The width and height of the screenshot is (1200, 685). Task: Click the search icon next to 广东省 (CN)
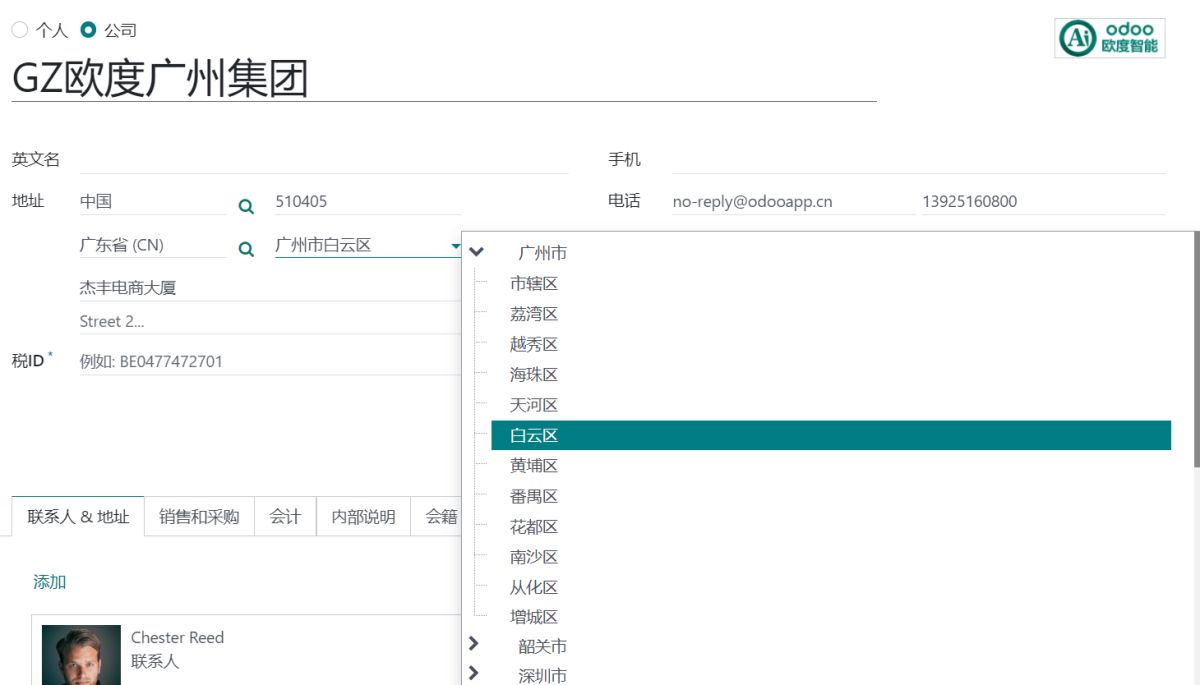246,249
